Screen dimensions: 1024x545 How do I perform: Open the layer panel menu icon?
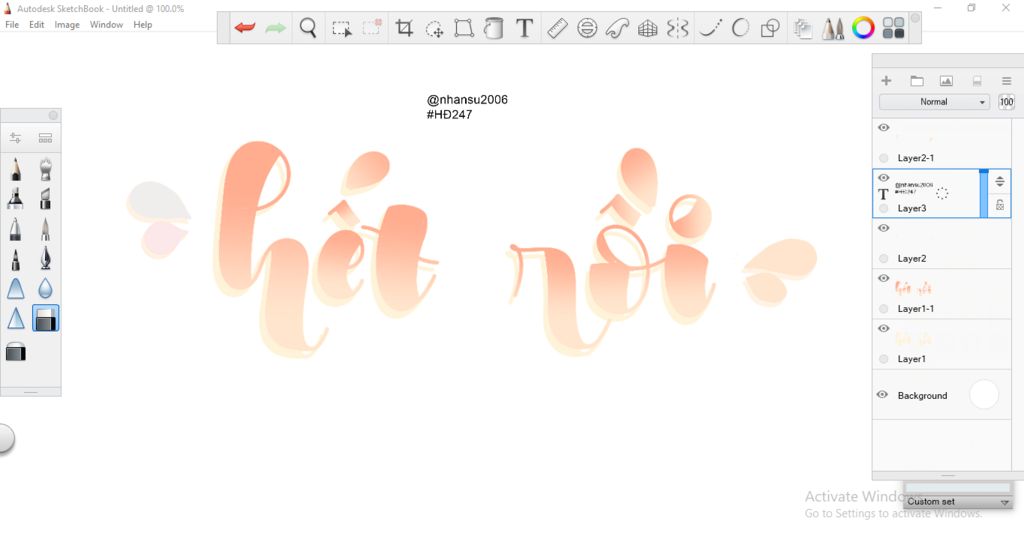pyautogui.click(x=1006, y=81)
